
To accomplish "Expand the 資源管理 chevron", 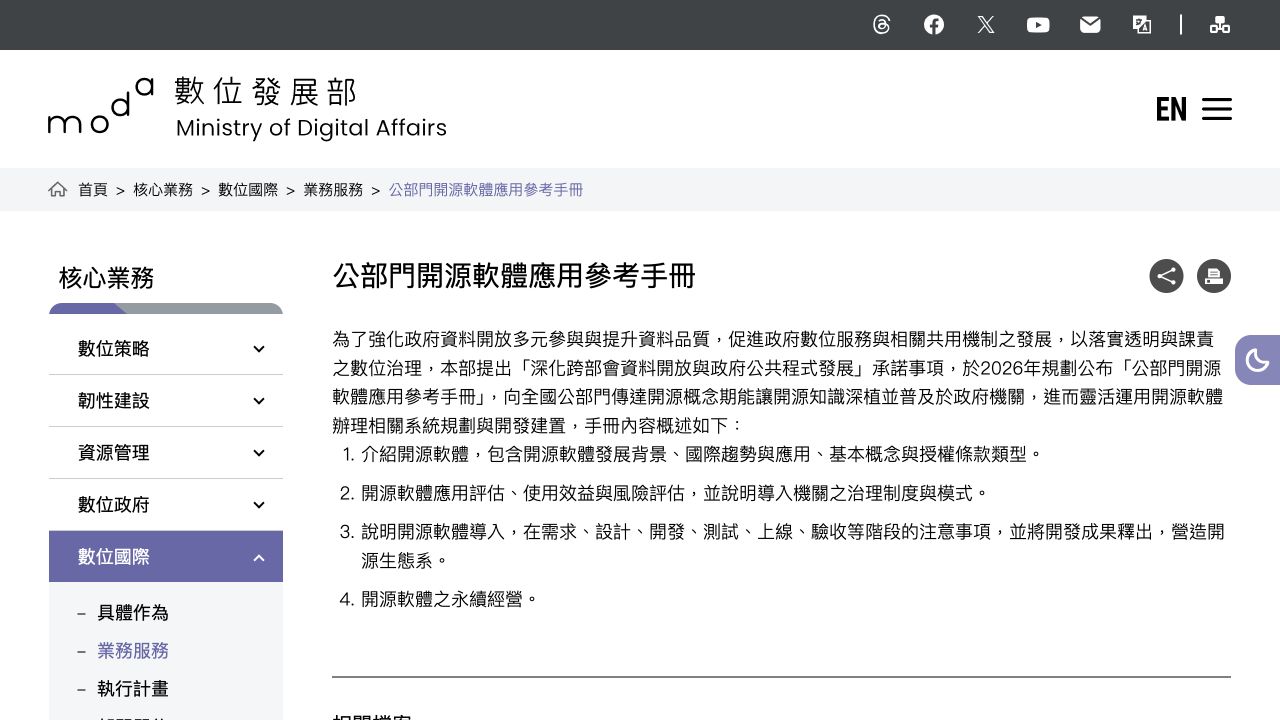I will pyautogui.click(x=259, y=453).
